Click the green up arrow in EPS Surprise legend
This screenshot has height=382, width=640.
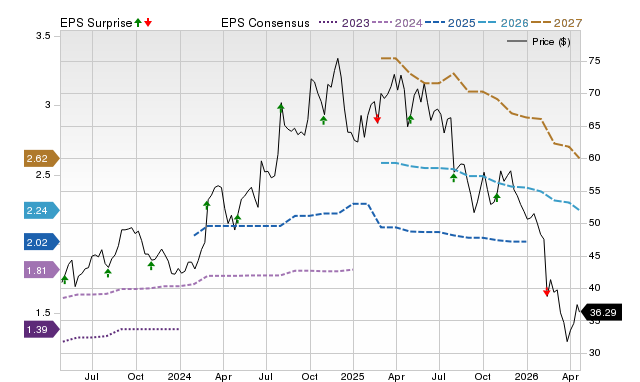point(138,22)
